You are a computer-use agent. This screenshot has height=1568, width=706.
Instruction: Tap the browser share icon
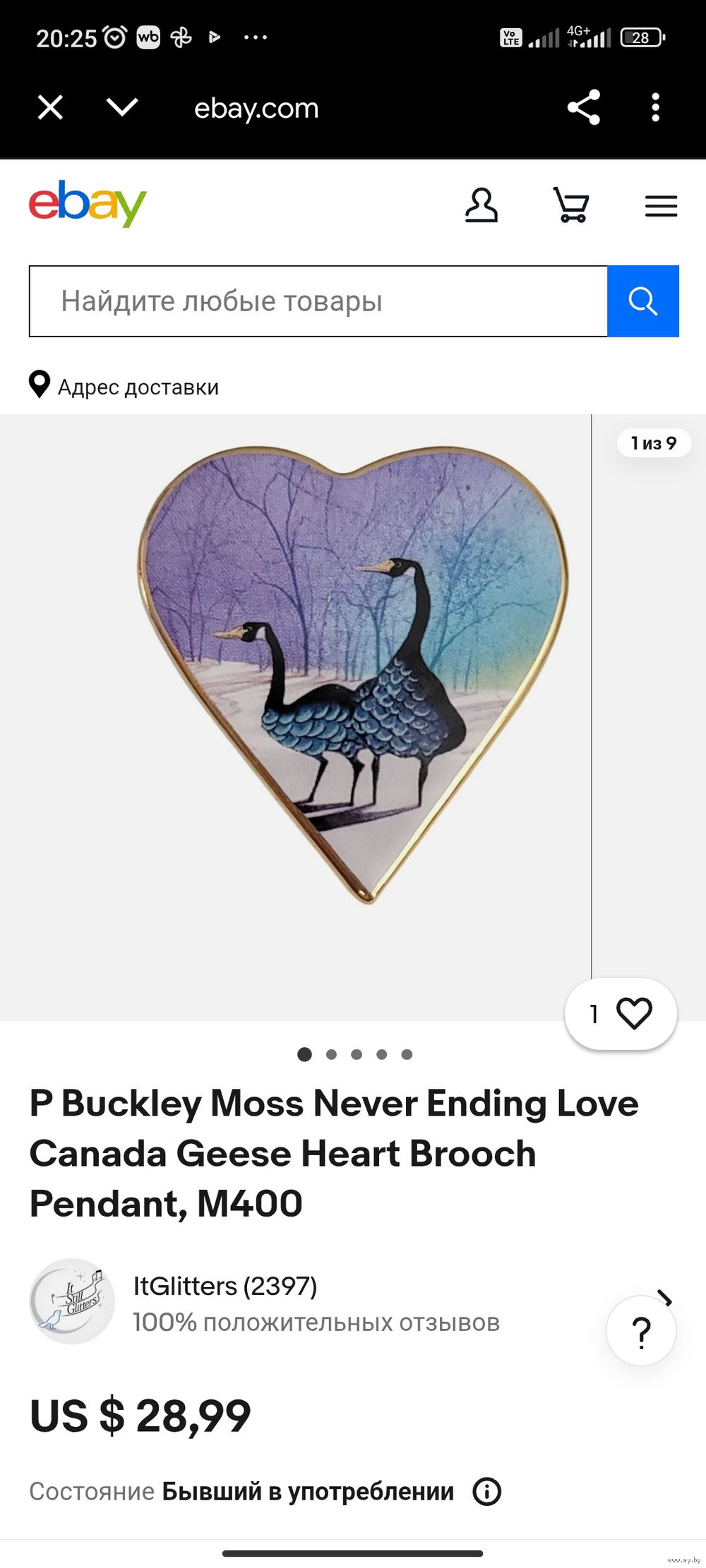584,107
